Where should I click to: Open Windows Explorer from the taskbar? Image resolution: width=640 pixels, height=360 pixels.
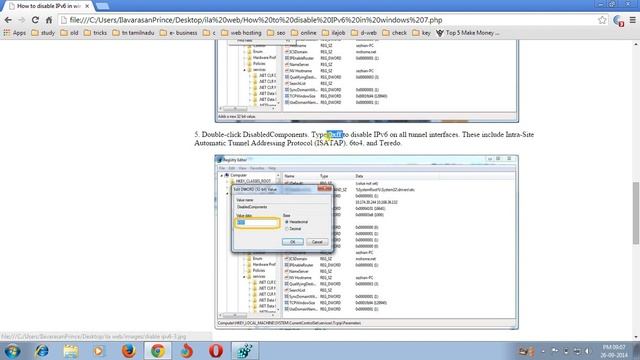(x=71, y=351)
